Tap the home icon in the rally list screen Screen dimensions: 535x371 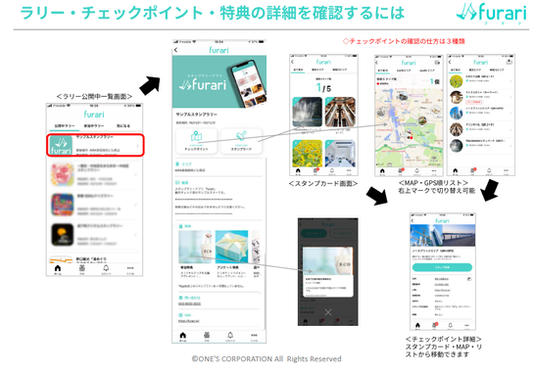[x=58, y=269]
